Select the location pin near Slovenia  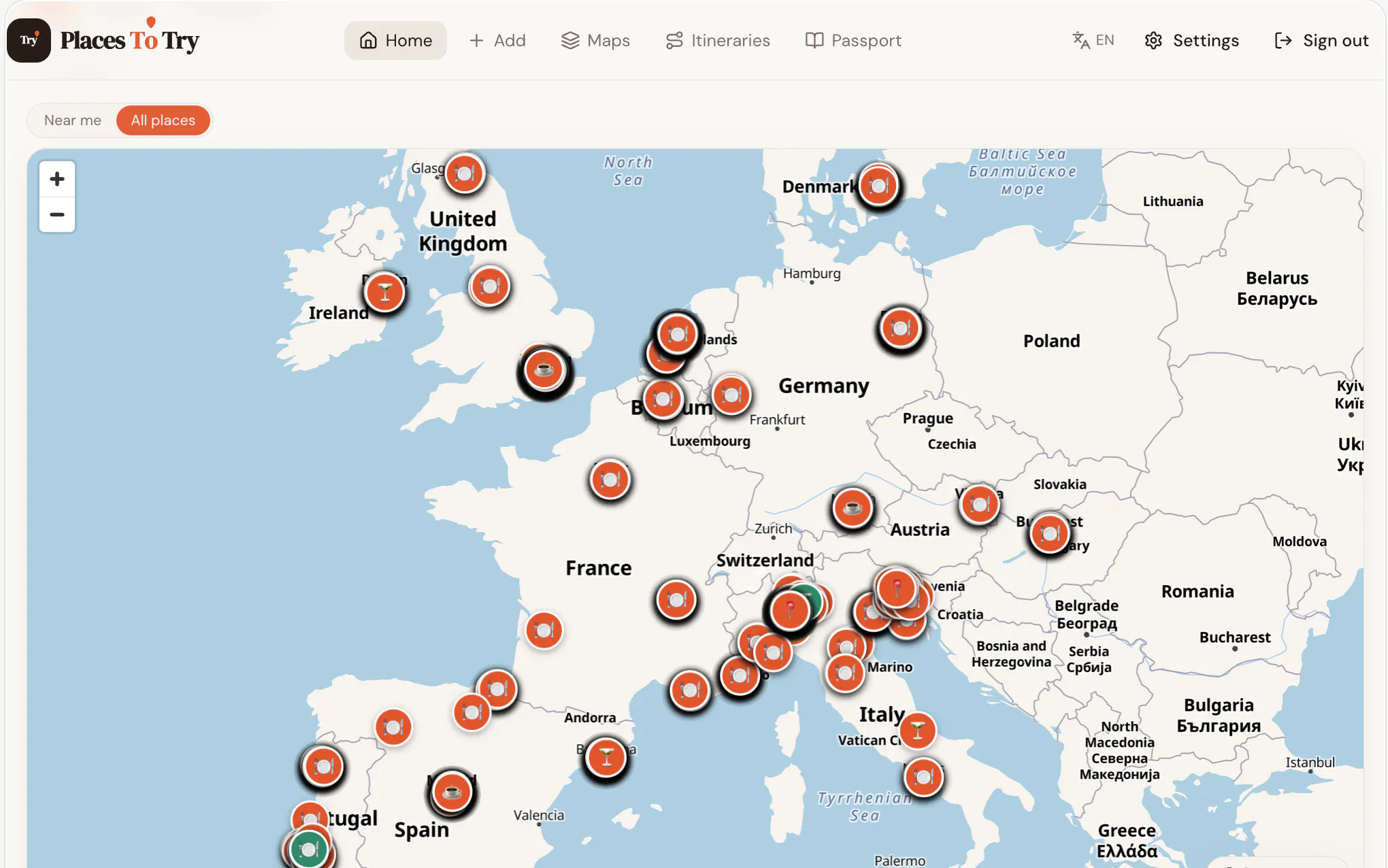[x=897, y=588]
